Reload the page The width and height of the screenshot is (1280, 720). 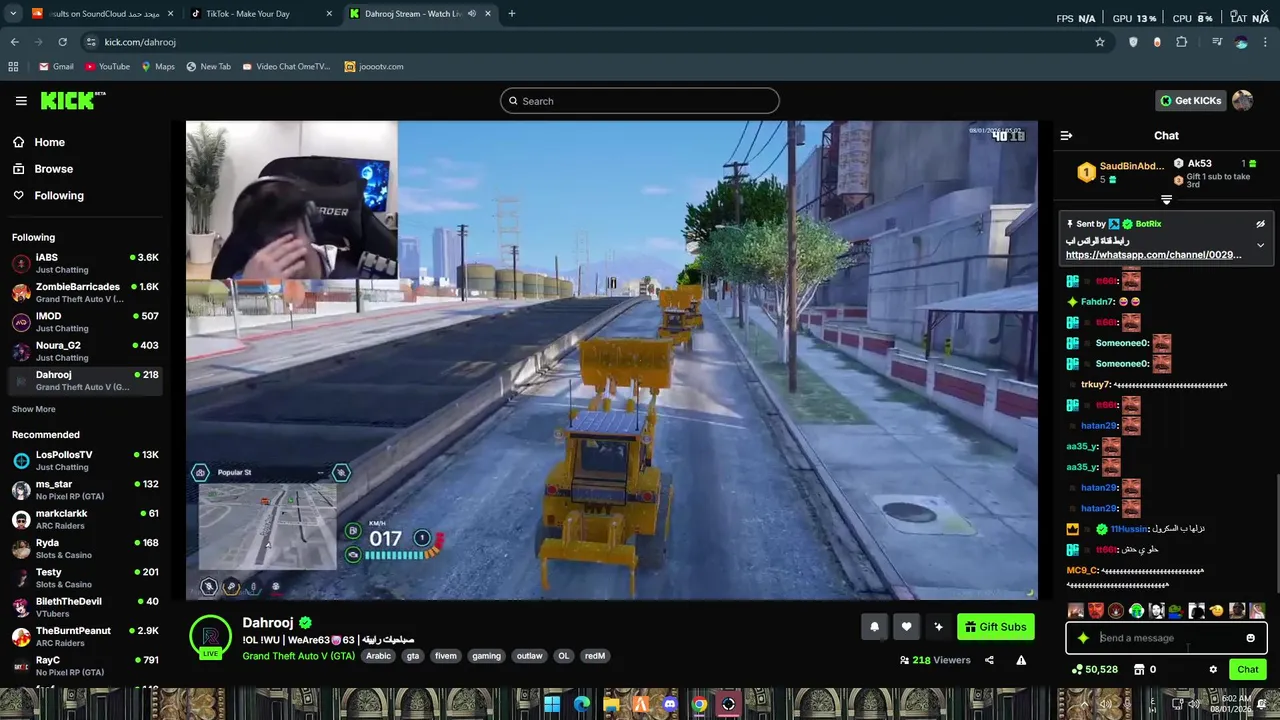[62, 42]
